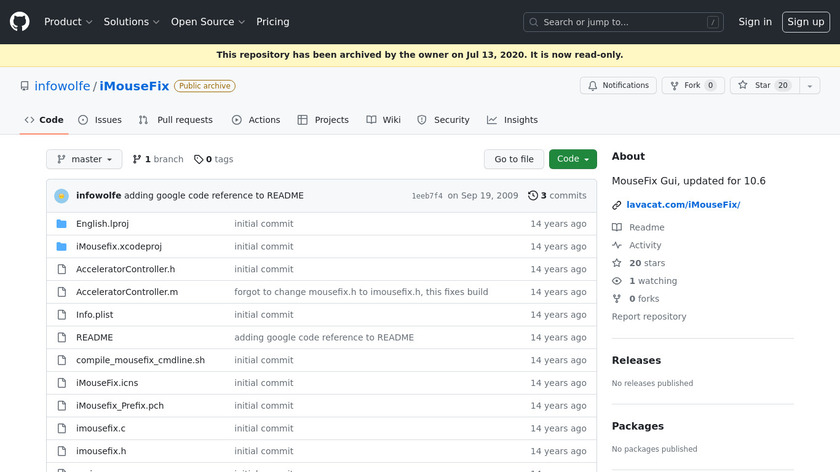Expand the Product menu

click(68, 22)
